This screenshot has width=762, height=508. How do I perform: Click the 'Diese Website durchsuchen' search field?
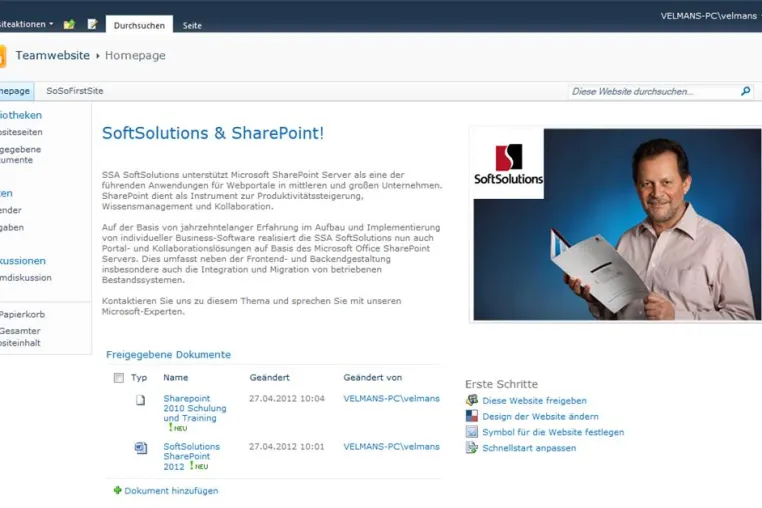(x=654, y=91)
